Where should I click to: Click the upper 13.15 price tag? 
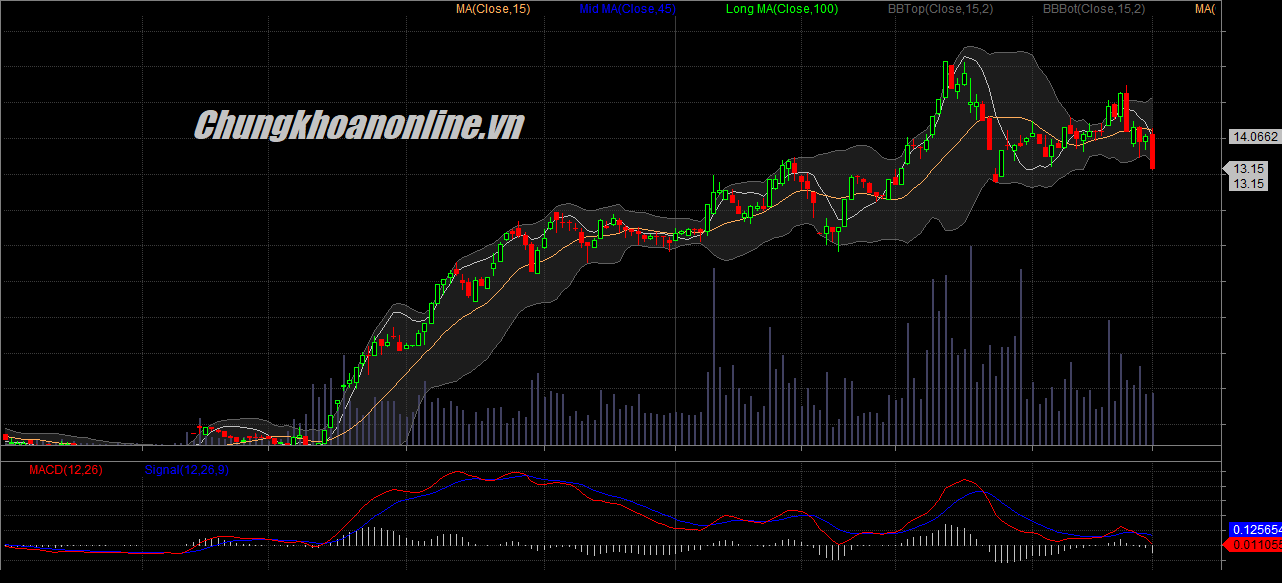(x=1249, y=169)
